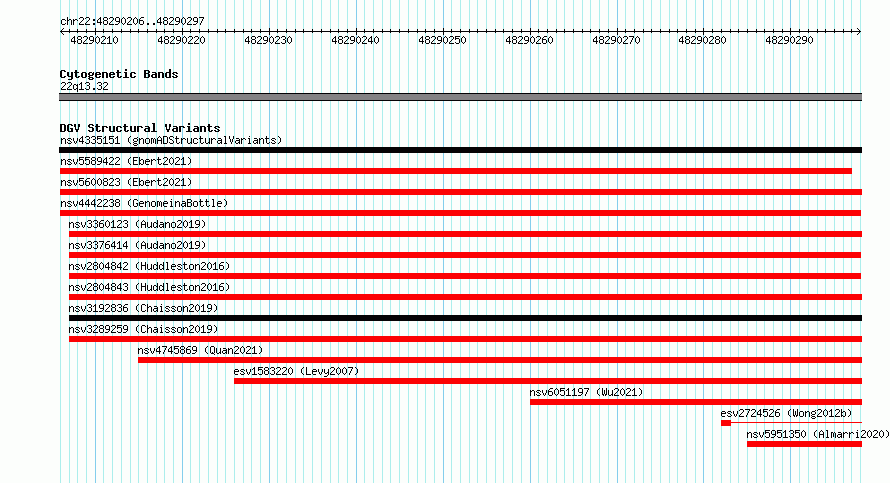Screen dimensions: 890x483
Task: Open nsv3376414 (Audano2019) label
Action: coord(137,245)
